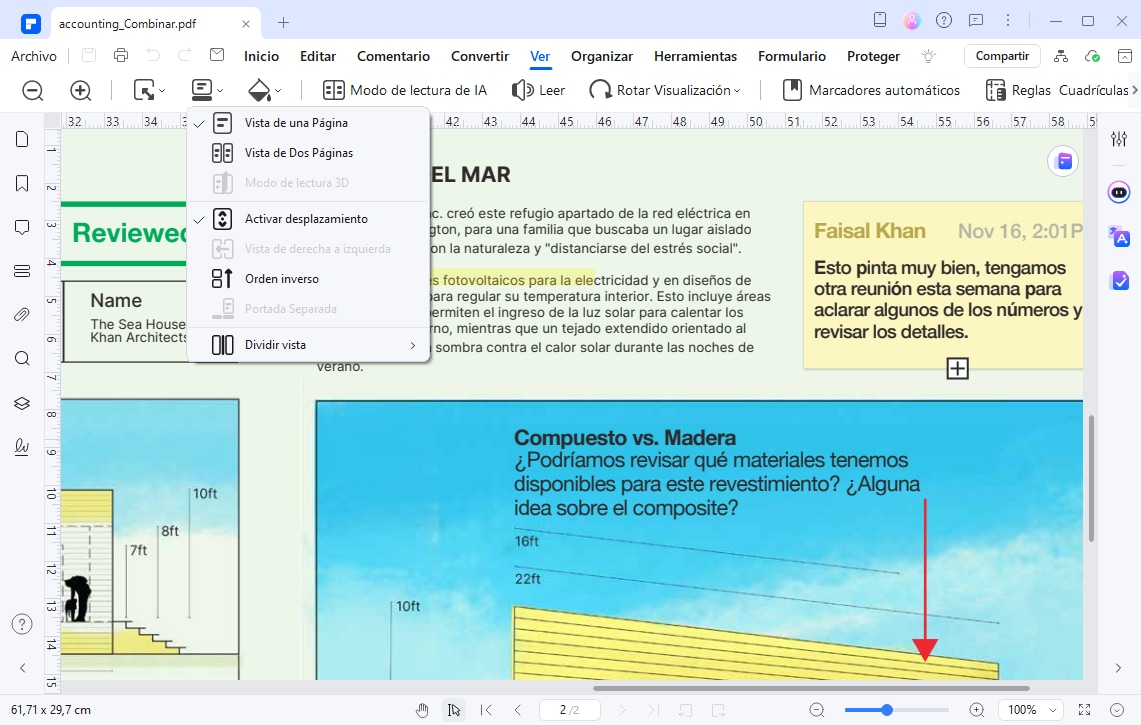Toggle Orden inverso option
Image resolution: width=1141 pixels, height=725 pixels.
coord(308,279)
